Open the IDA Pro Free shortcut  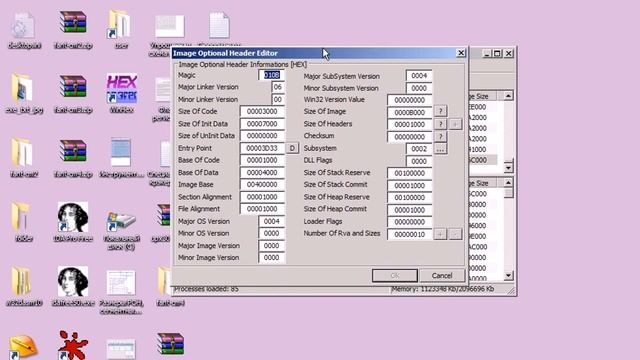tap(73, 222)
